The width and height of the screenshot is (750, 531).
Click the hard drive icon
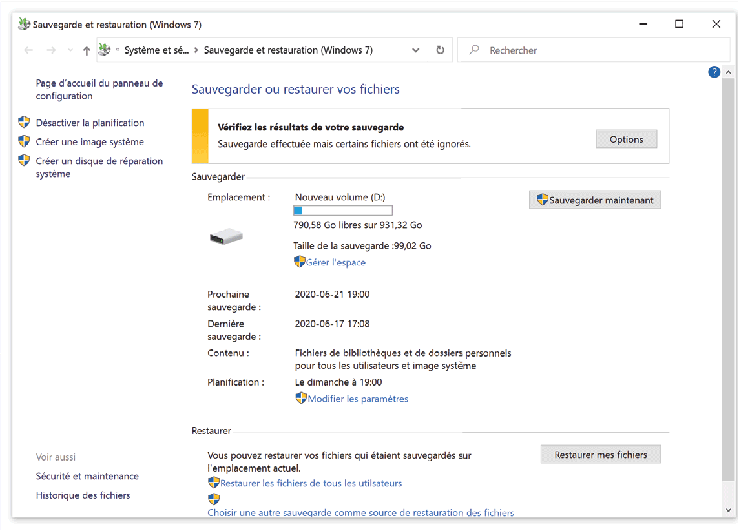point(226,236)
